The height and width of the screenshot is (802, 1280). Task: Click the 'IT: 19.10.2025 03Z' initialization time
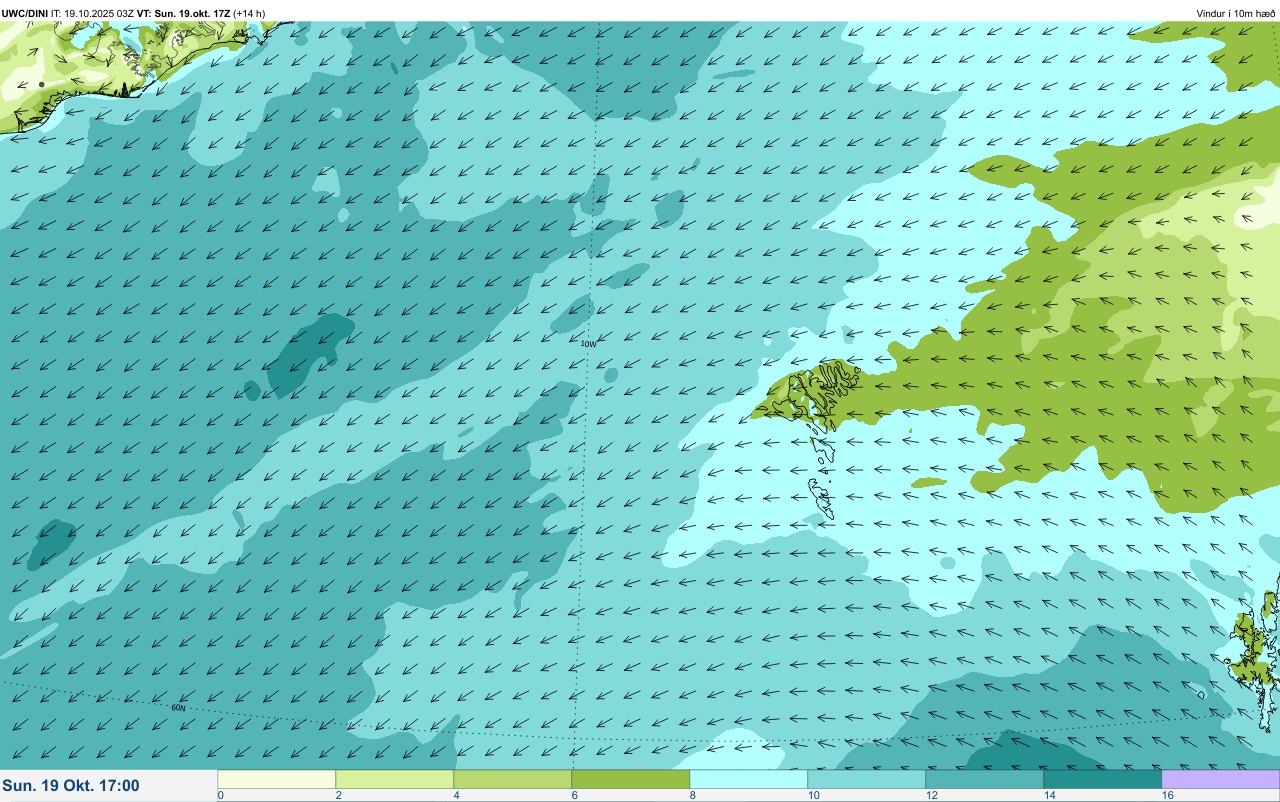(x=92, y=13)
